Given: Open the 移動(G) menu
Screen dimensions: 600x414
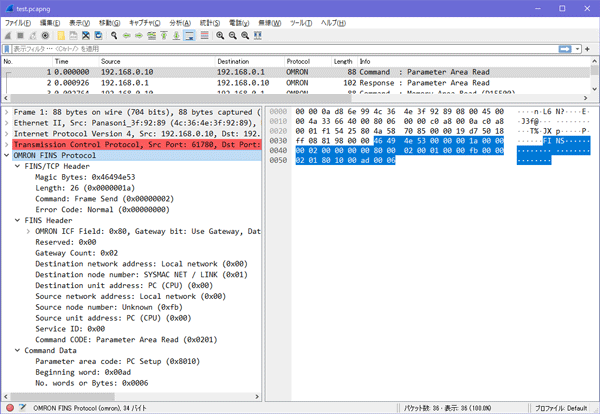Looking at the screenshot, I should (109, 23).
